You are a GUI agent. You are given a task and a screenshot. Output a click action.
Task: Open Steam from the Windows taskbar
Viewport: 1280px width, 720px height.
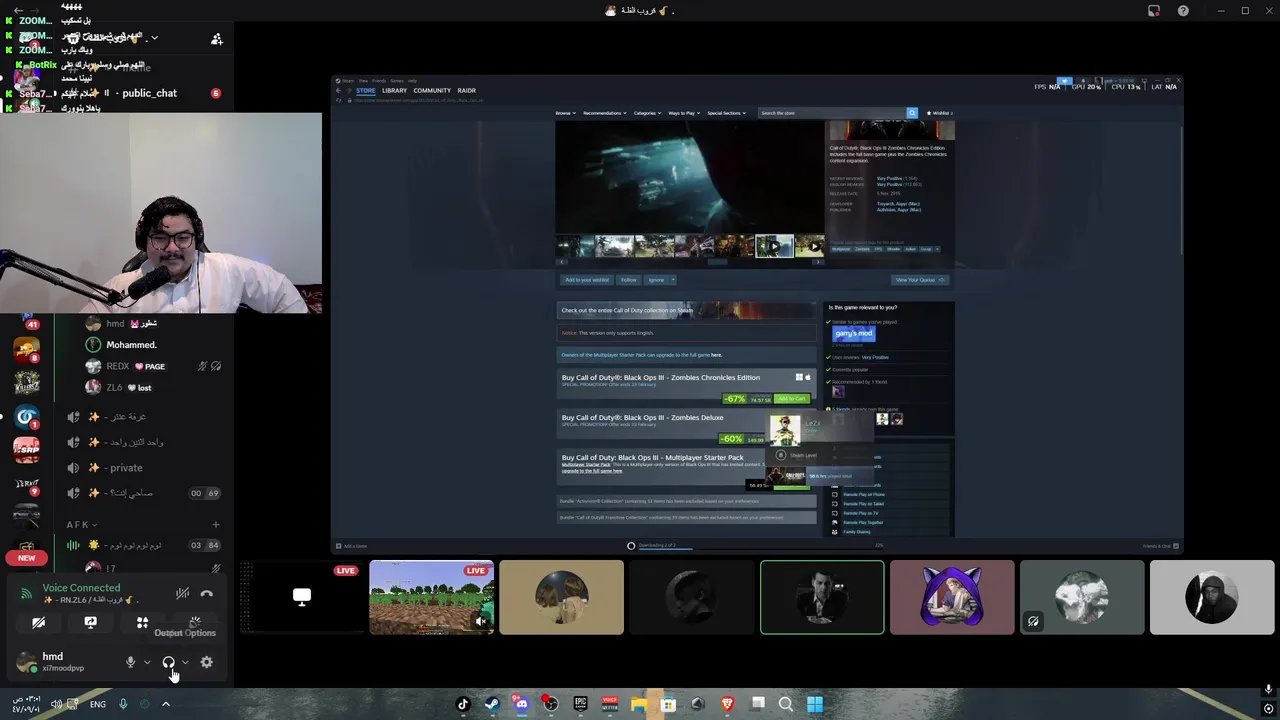coord(492,704)
